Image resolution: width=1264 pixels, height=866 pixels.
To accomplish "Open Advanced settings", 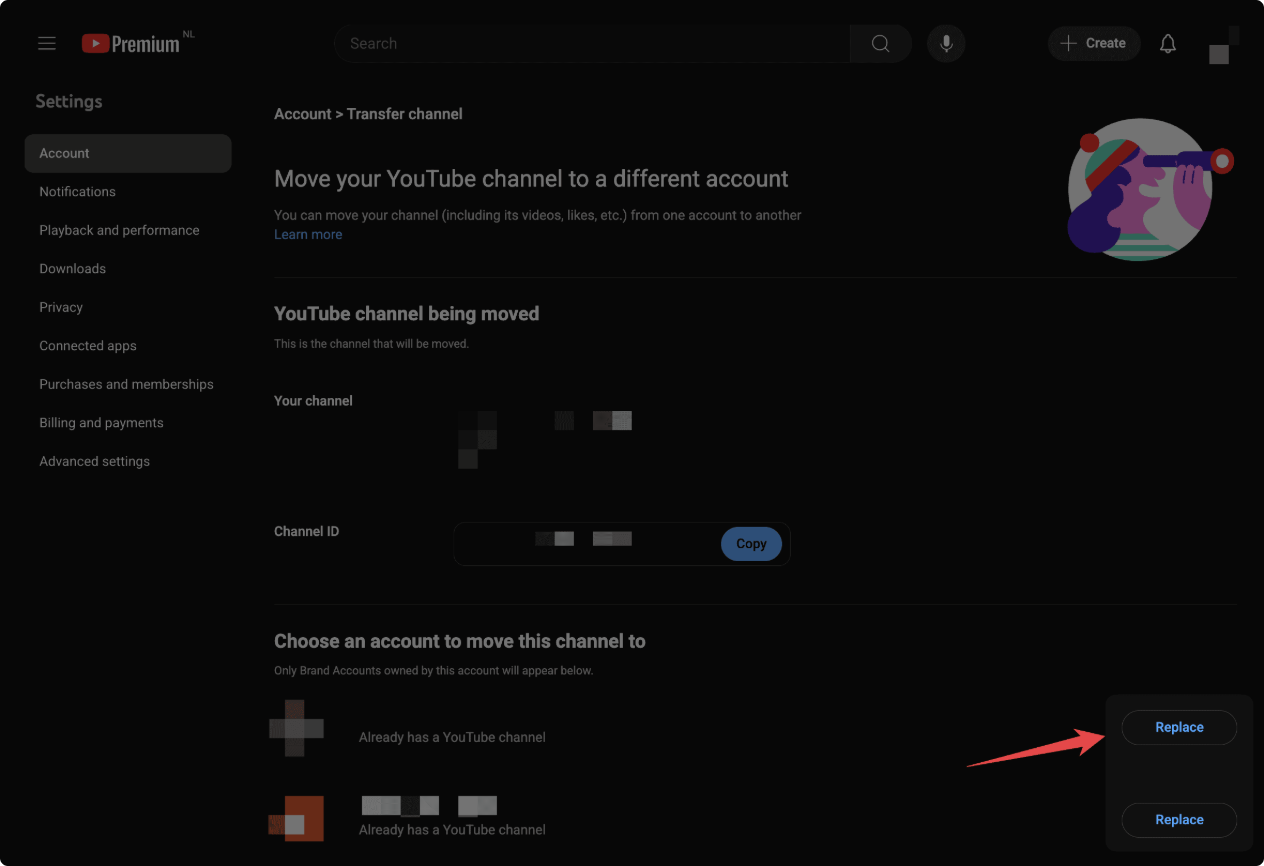I will coord(95,461).
